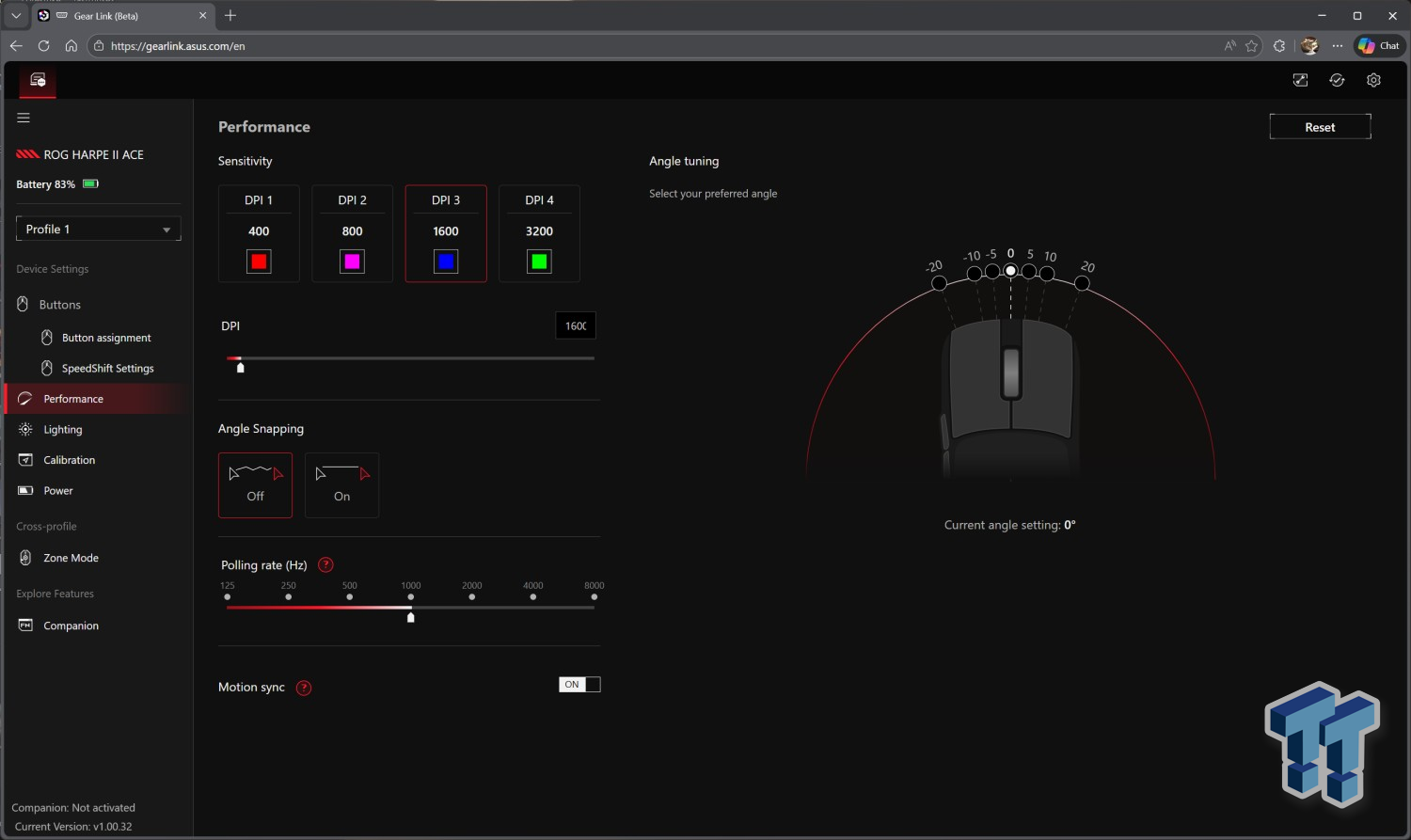Viewport: 1411px width, 840px height.
Task: Click the sync update icon in header
Action: [x=1337, y=80]
